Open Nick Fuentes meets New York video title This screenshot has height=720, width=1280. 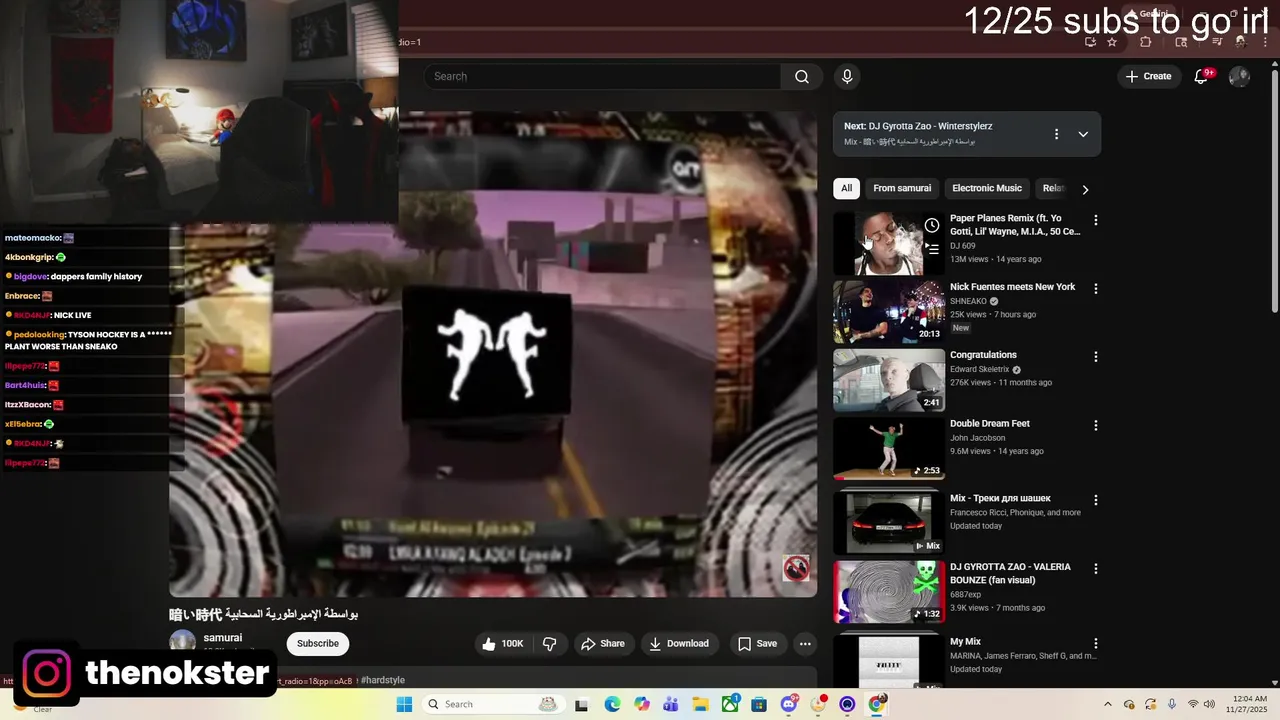click(1012, 287)
